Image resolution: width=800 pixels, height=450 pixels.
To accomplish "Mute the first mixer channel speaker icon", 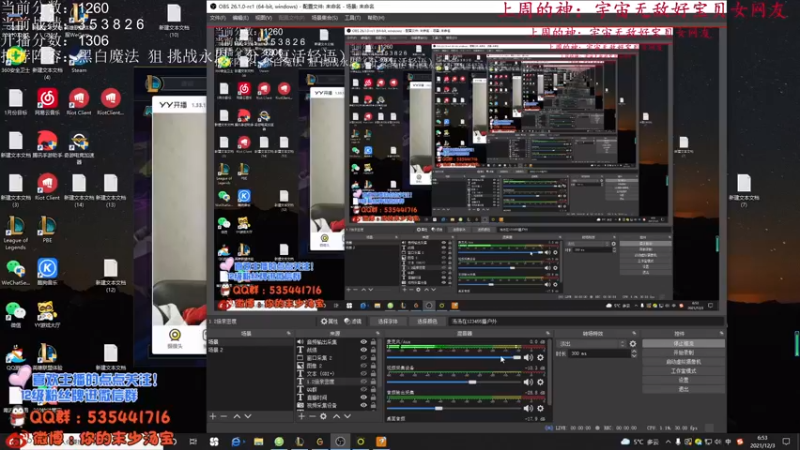I will pyautogui.click(x=528, y=358).
